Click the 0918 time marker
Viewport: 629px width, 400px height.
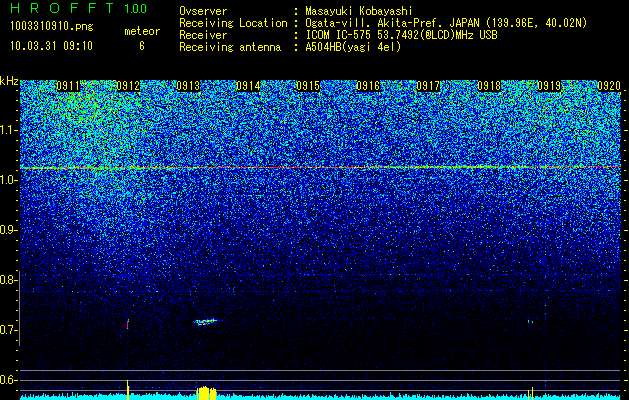pyautogui.click(x=489, y=86)
